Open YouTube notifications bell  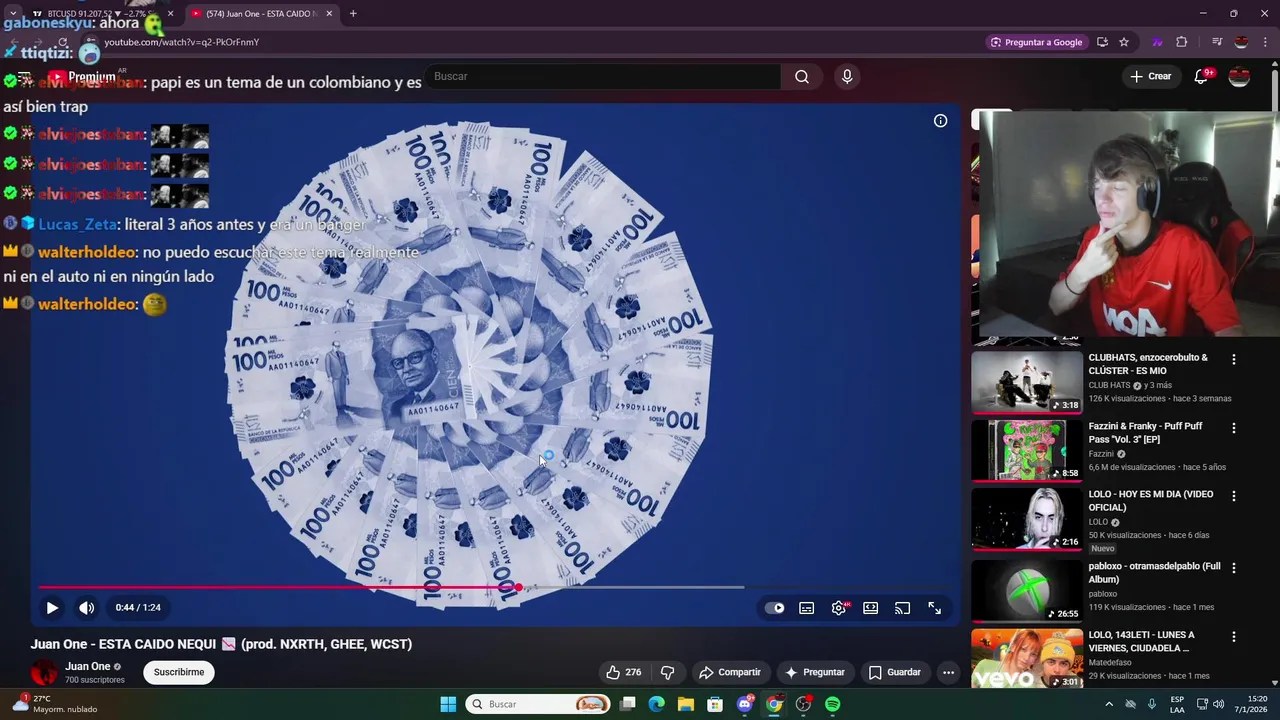pos(1202,76)
